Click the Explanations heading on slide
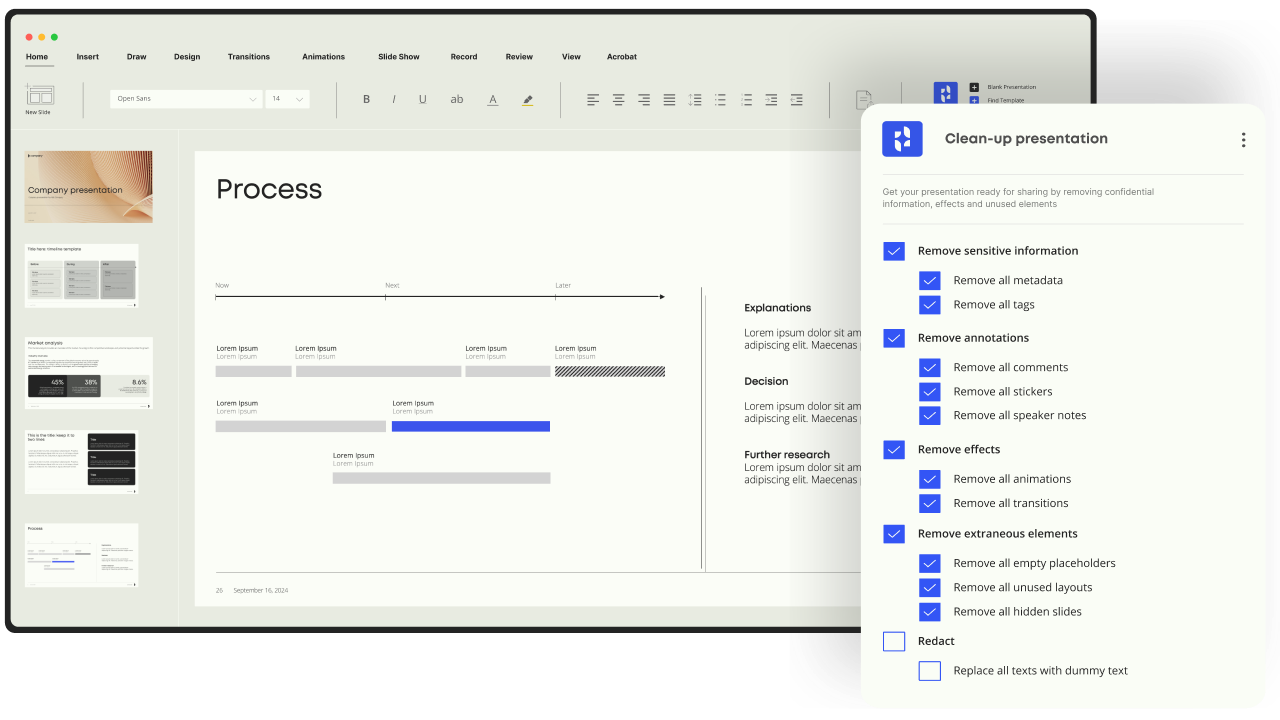Viewport: 1280px width, 720px height. click(778, 308)
